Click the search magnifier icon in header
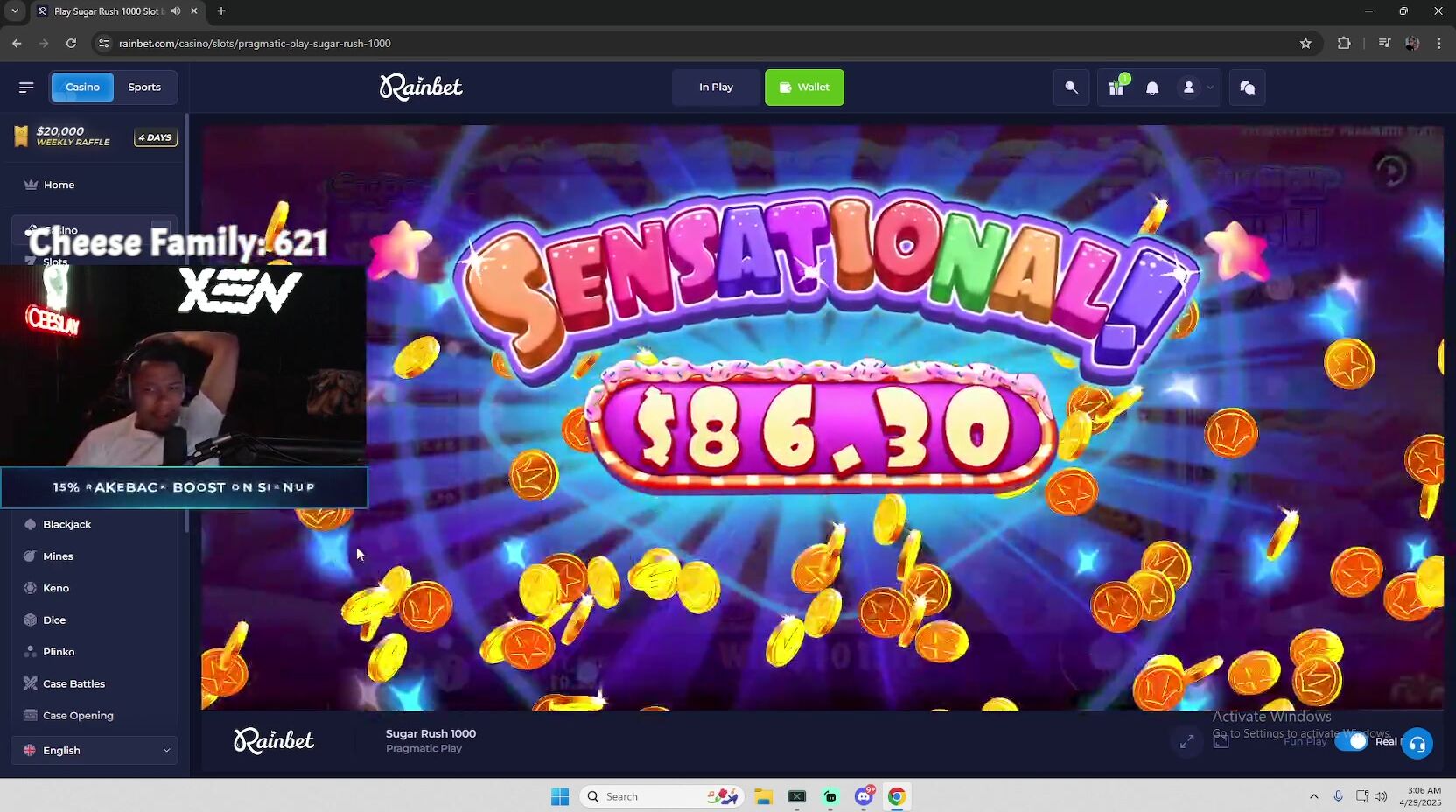Image resolution: width=1456 pixels, height=812 pixels. tap(1072, 87)
